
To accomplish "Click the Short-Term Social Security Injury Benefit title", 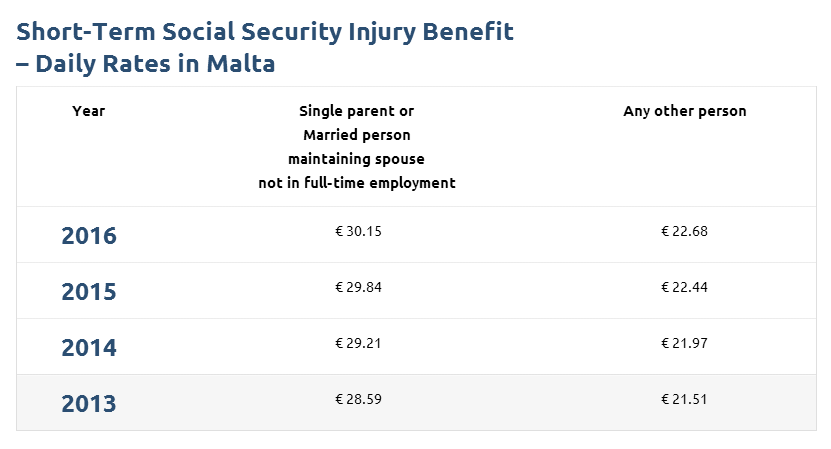I will (265, 32).
